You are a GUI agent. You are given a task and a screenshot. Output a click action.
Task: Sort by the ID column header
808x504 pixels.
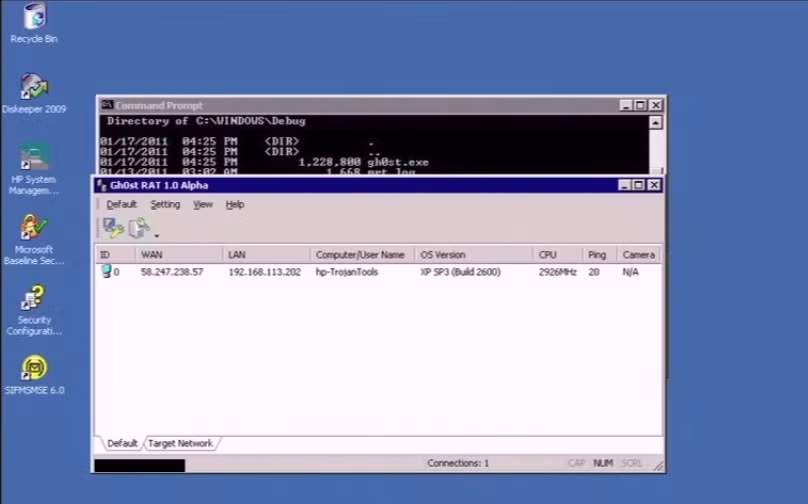pyautogui.click(x=115, y=255)
